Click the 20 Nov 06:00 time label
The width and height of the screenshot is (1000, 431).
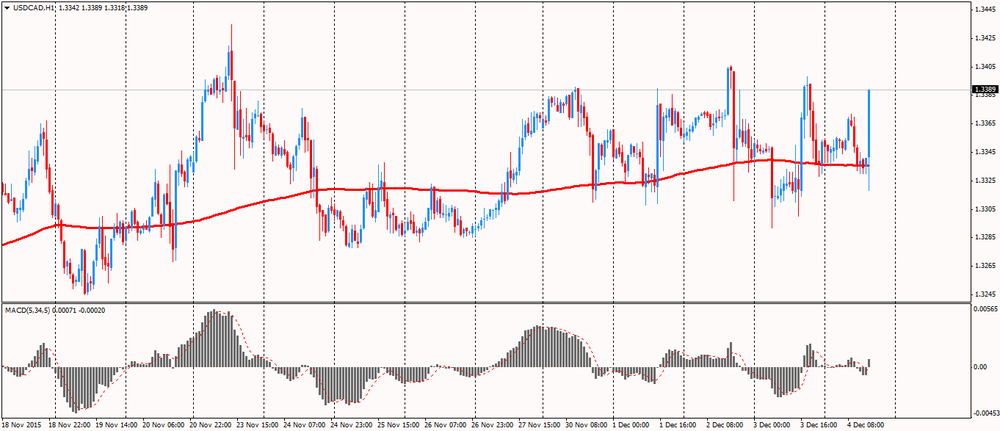click(163, 423)
